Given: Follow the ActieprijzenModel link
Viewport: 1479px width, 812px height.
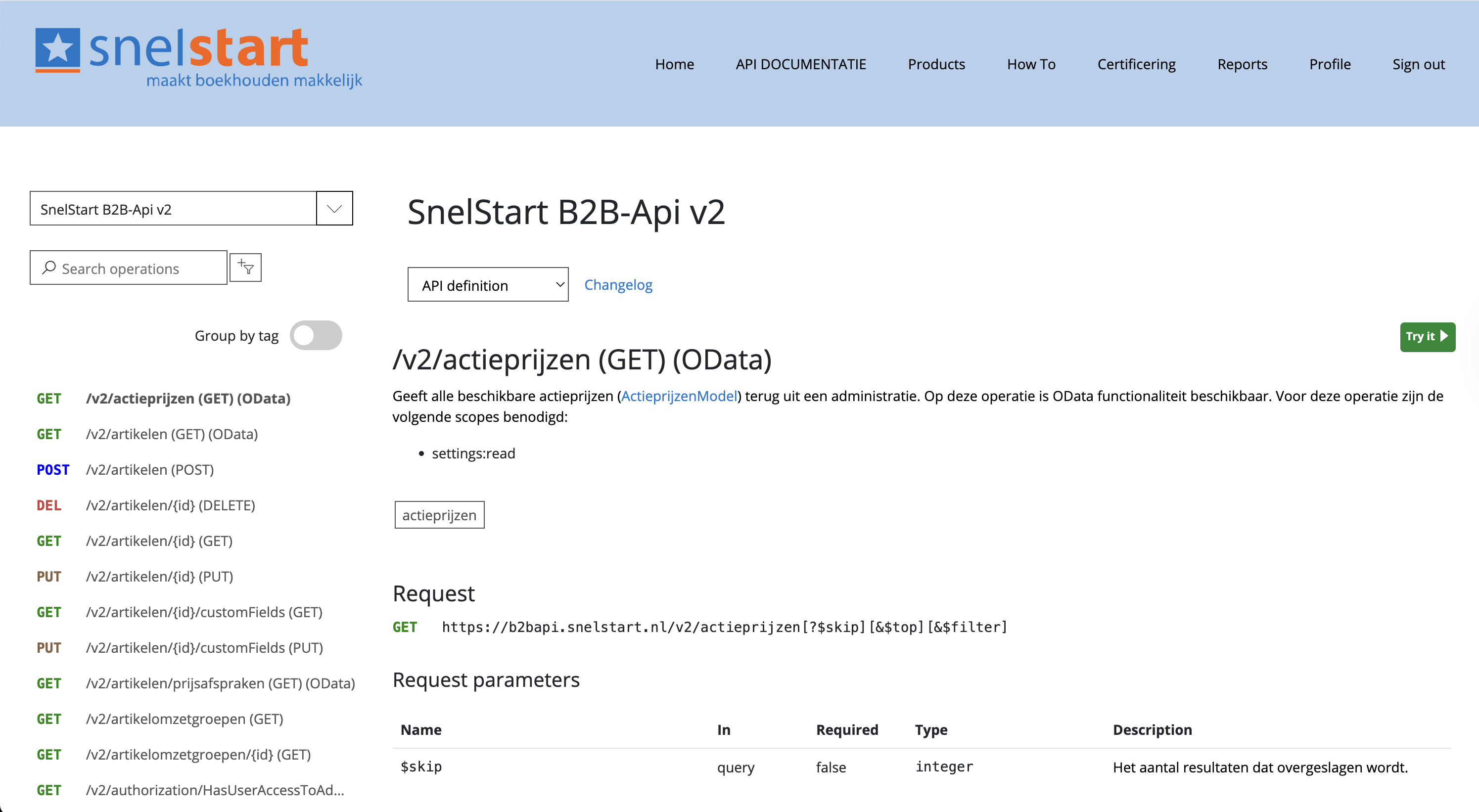Looking at the screenshot, I should pos(679,396).
